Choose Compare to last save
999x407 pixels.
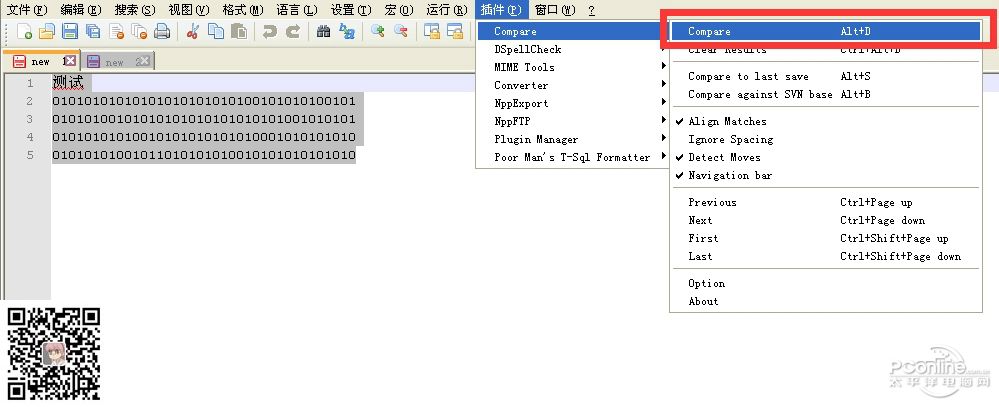pos(748,77)
